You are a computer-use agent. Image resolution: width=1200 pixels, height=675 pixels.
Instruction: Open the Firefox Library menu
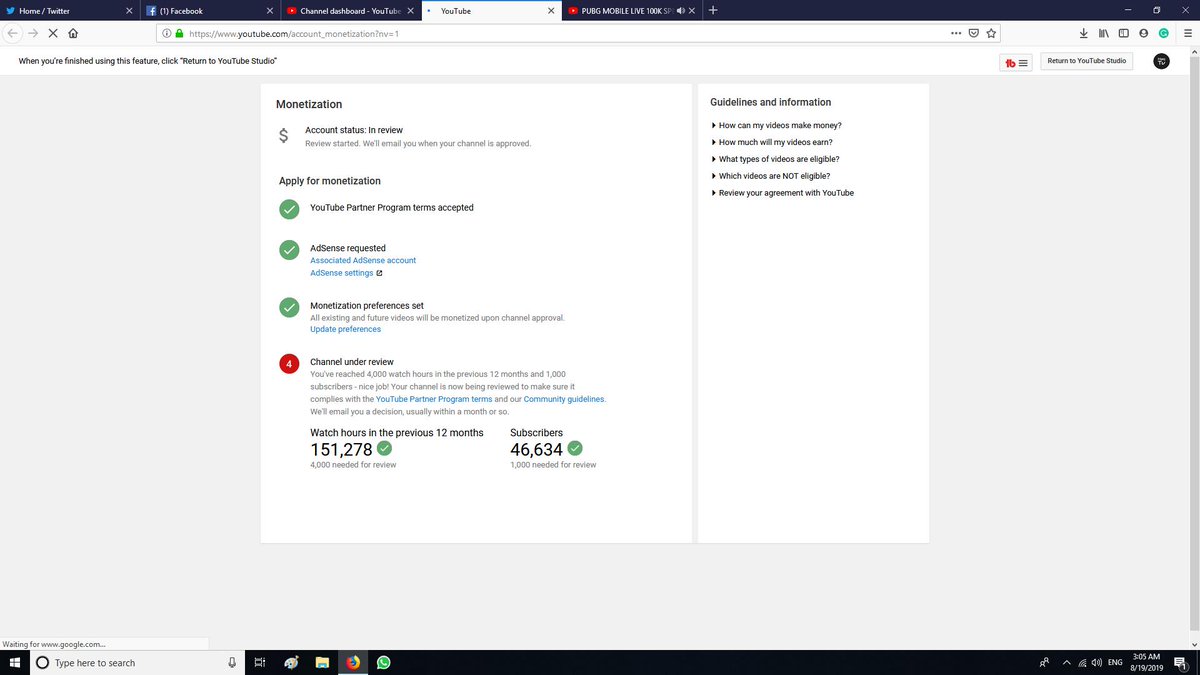[x=1103, y=32]
